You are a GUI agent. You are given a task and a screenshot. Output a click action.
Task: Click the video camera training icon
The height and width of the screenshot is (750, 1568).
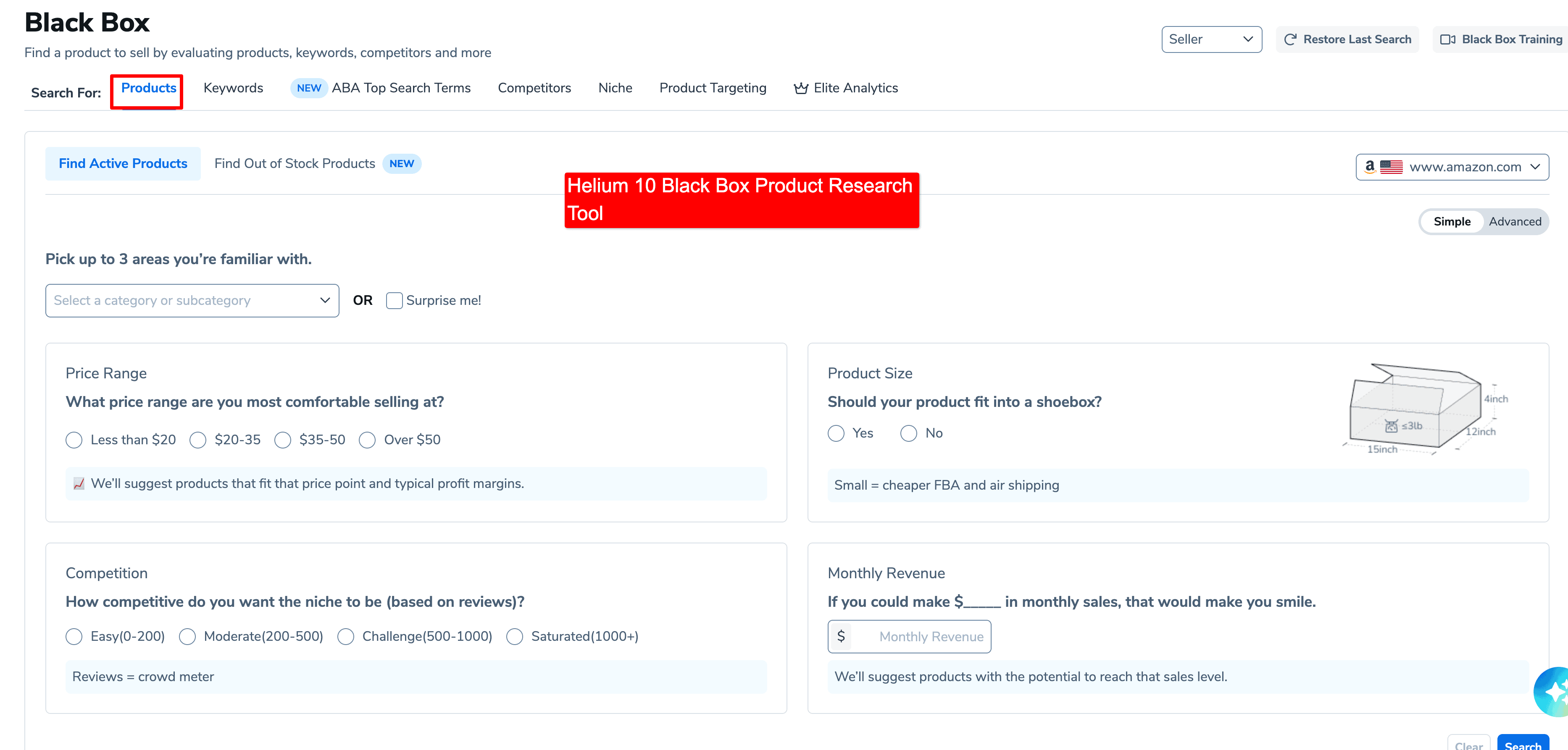click(x=1447, y=39)
